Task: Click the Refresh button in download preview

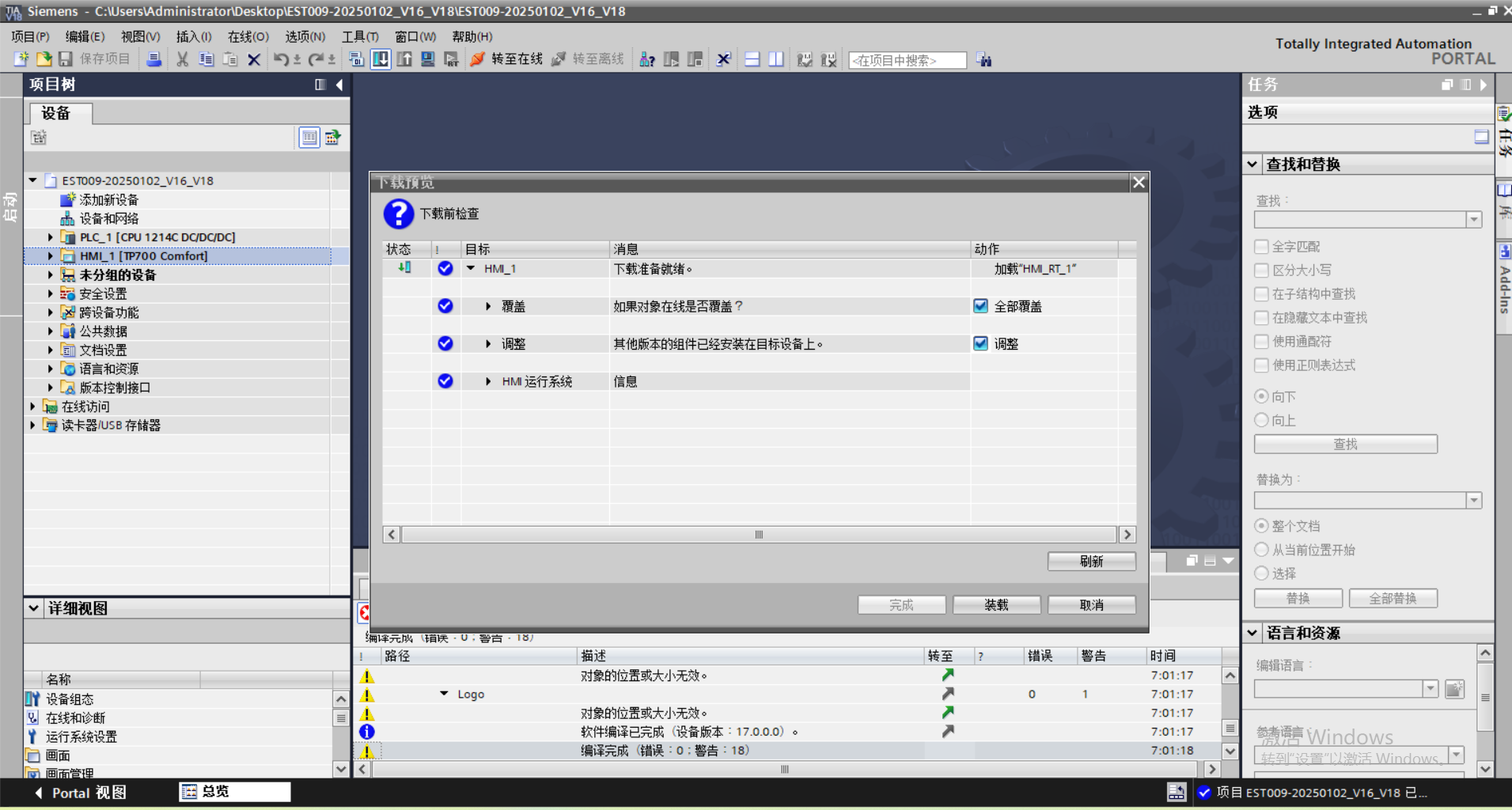Action: click(x=1091, y=562)
